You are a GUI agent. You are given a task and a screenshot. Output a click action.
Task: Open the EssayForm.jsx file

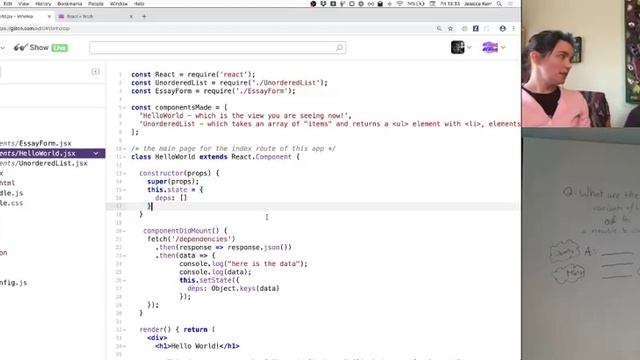click(x=36, y=143)
